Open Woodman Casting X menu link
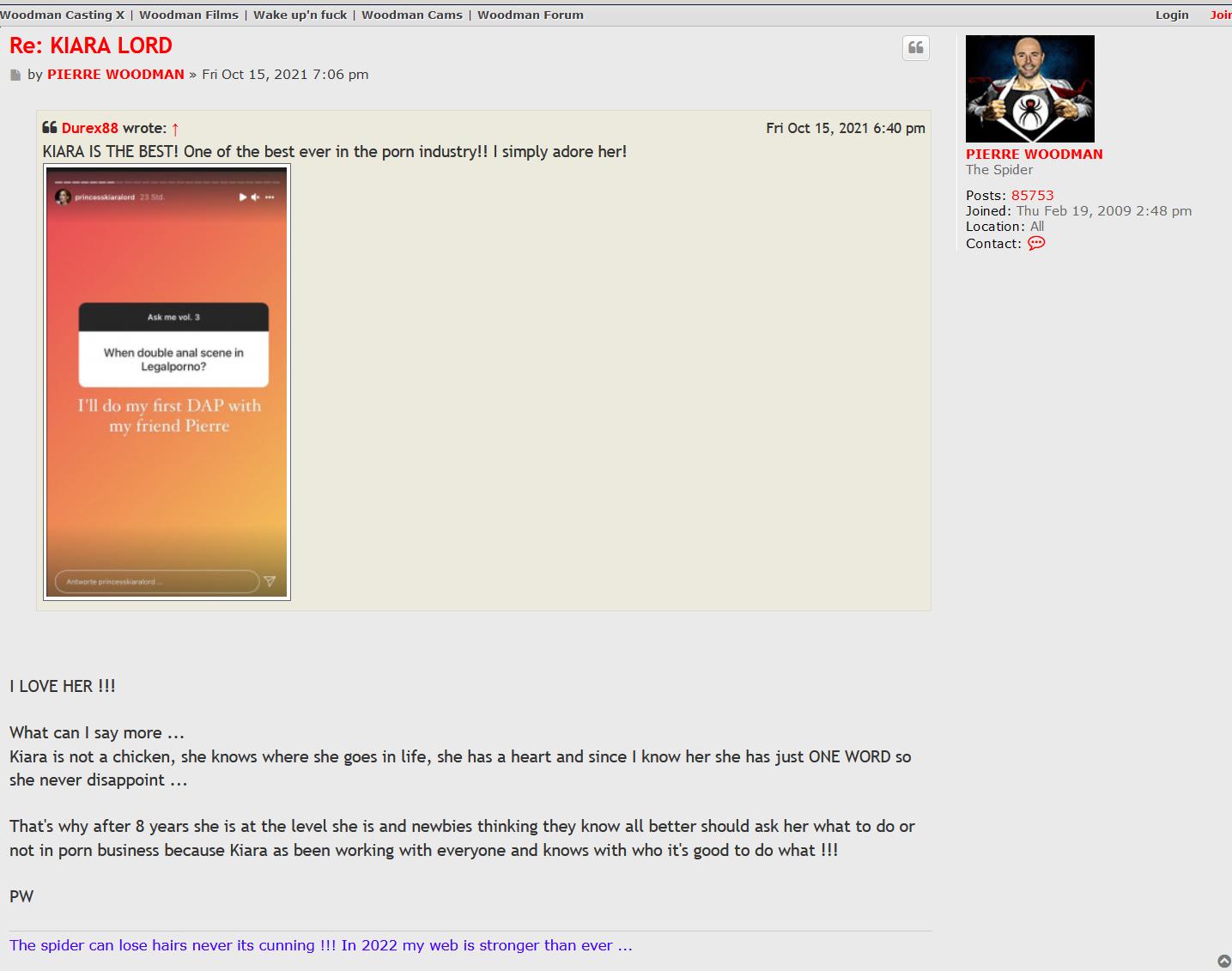 point(62,15)
